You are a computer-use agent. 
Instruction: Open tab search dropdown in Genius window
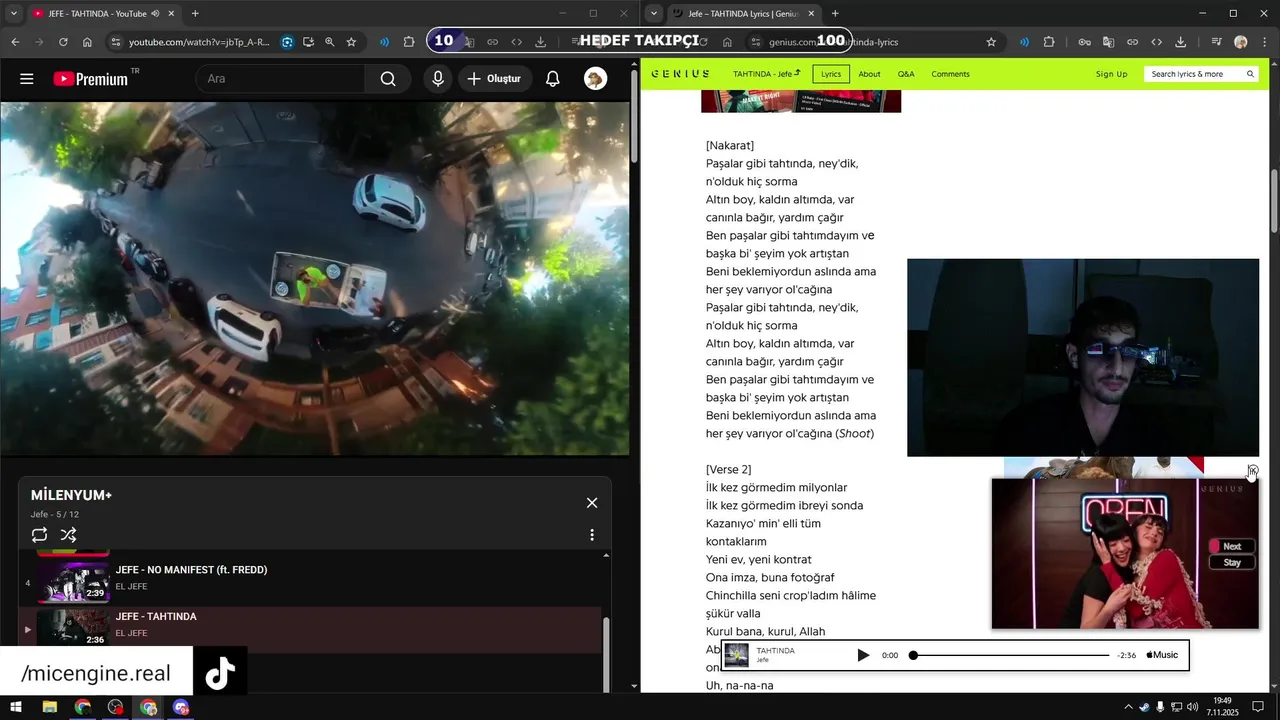(x=653, y=14)
